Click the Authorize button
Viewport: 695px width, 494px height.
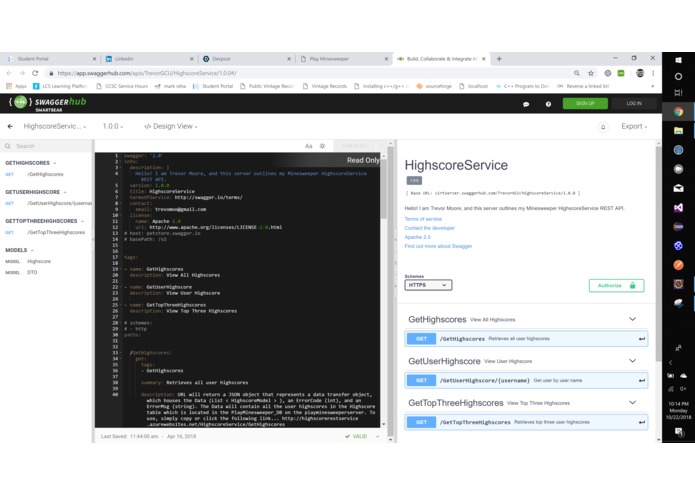click(616, 285)
